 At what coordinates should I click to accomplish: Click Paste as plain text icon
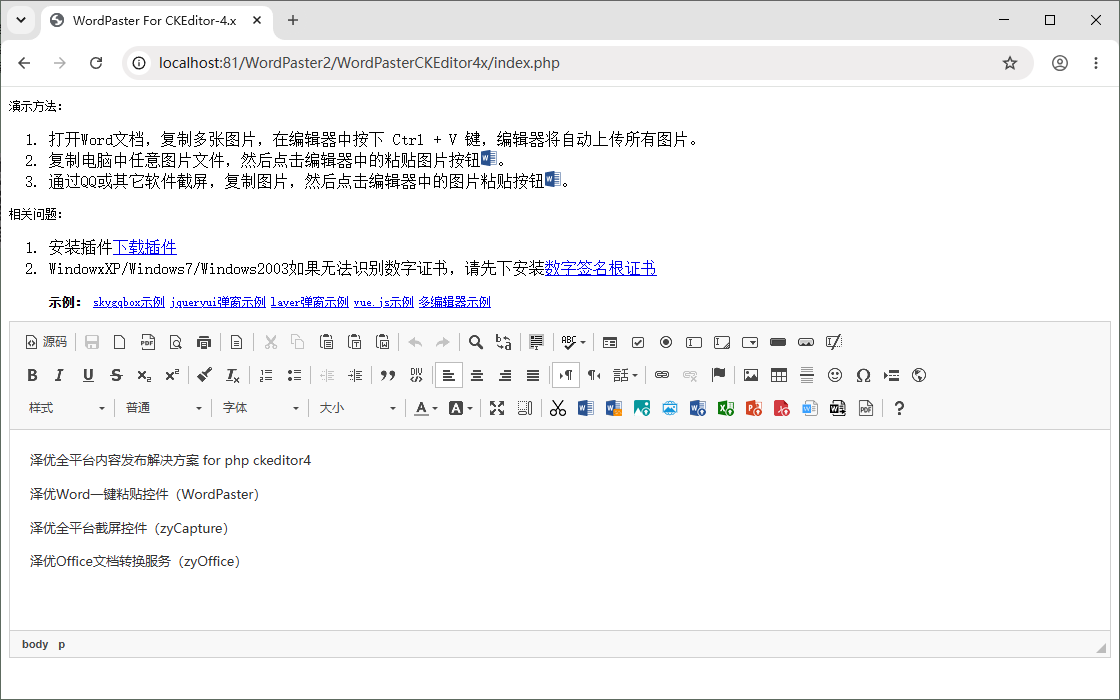pyautogui.click(x=354, y=342)
